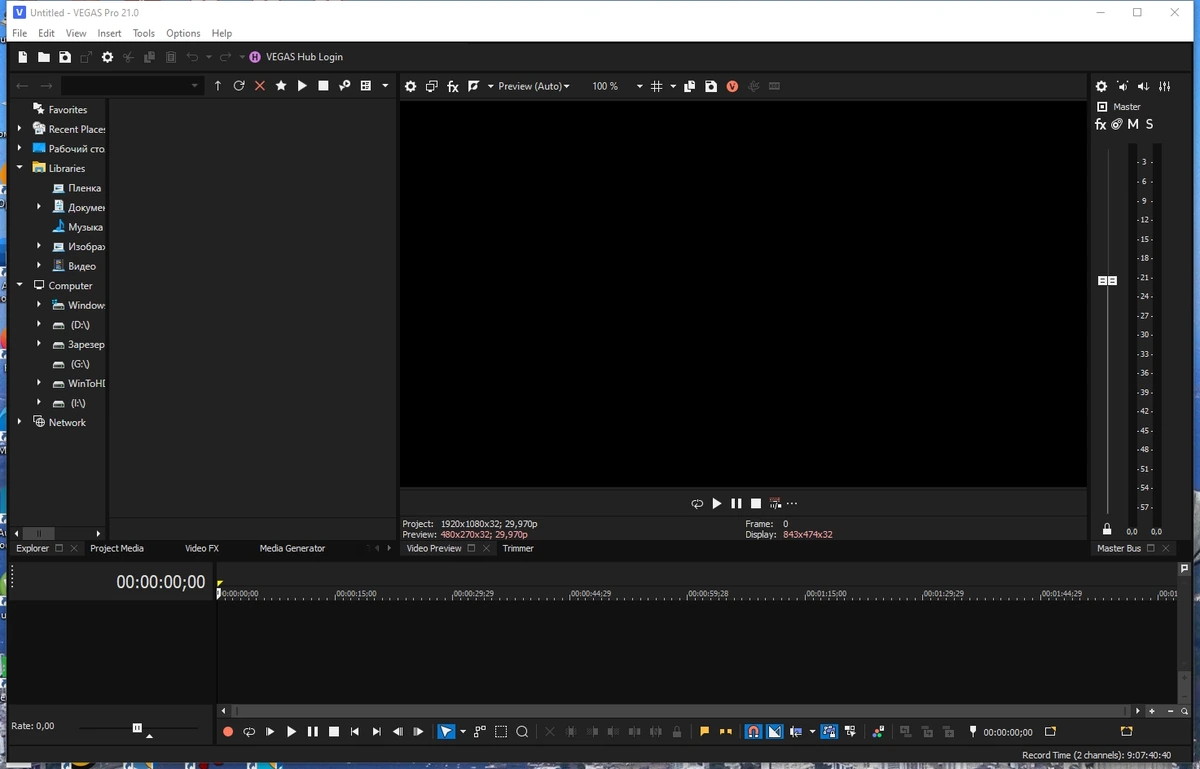Open project properties gear in main toolbar

(x=107, y=57)
